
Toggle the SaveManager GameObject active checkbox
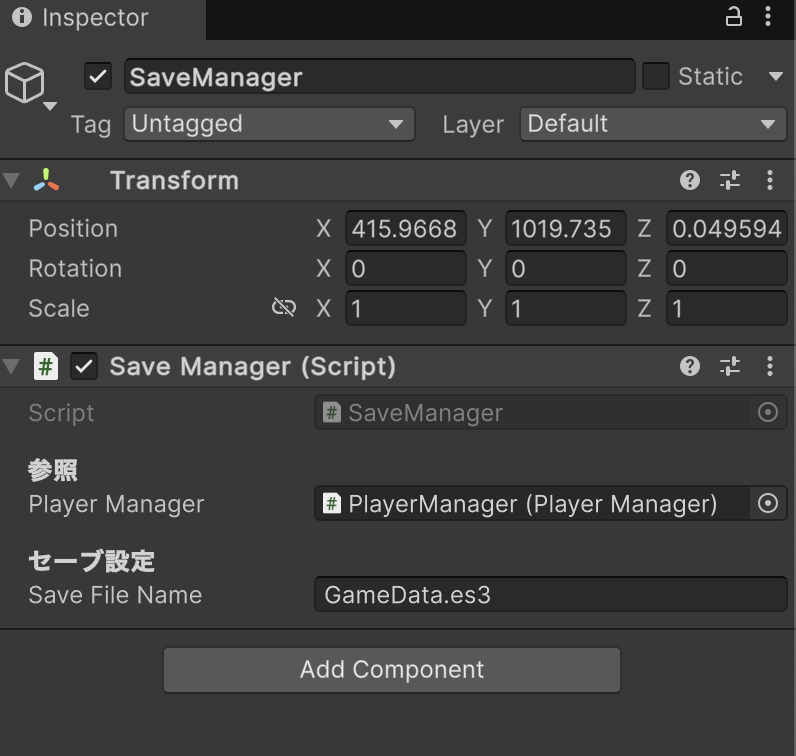98,77
